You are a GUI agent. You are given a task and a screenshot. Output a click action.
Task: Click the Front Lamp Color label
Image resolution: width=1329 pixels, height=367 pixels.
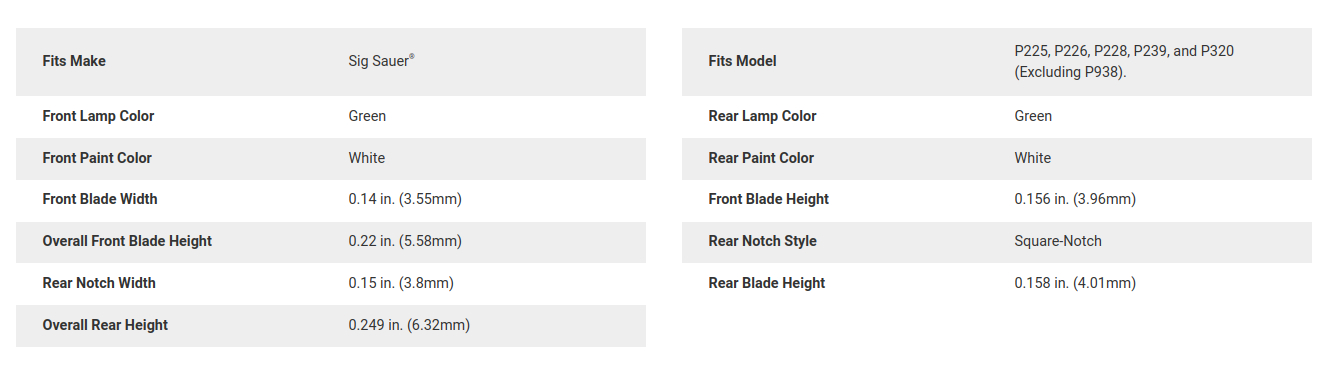pos(98,116)
